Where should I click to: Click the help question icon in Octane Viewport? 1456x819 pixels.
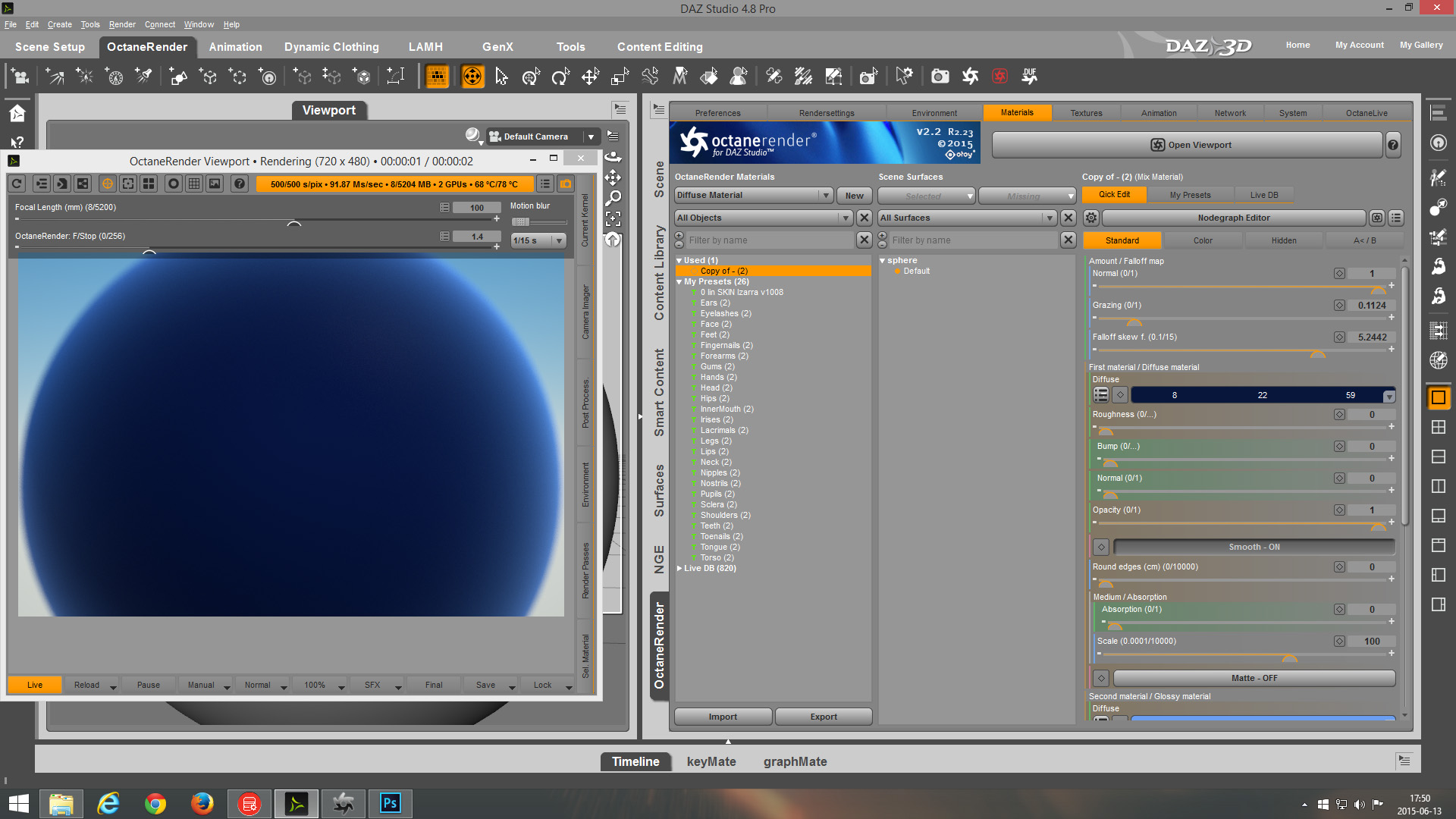point(240,184)
